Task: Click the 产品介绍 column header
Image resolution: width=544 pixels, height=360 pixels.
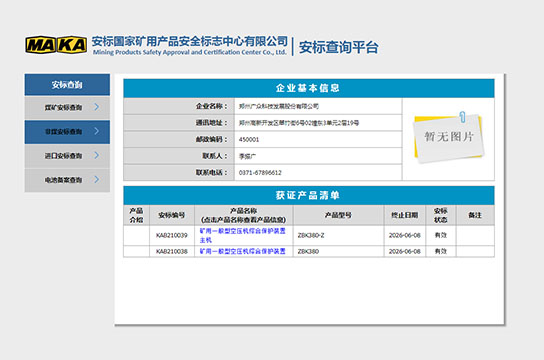Action: (136, 215)
